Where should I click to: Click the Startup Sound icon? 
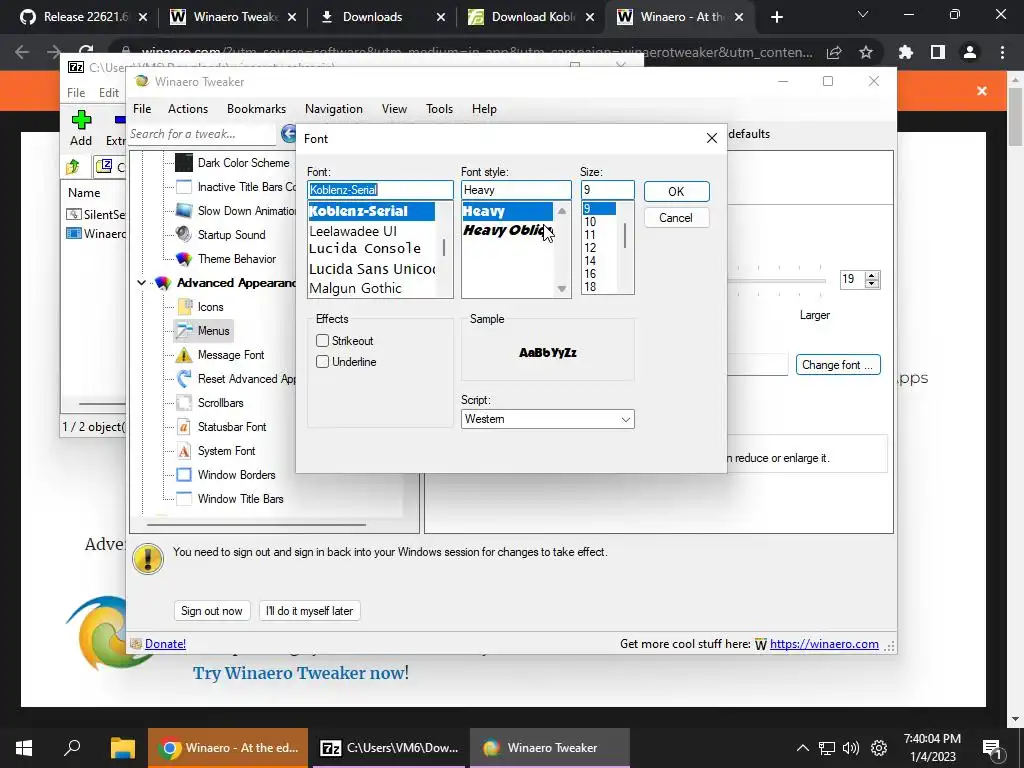tap(184, 234)
